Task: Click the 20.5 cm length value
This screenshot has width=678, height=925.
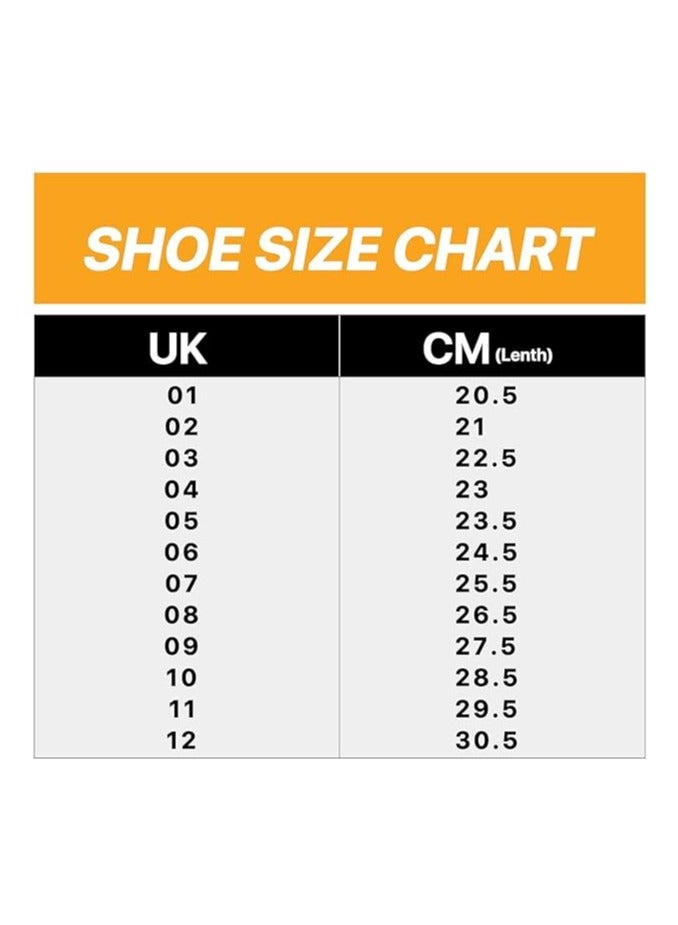Action: (487, 396)
